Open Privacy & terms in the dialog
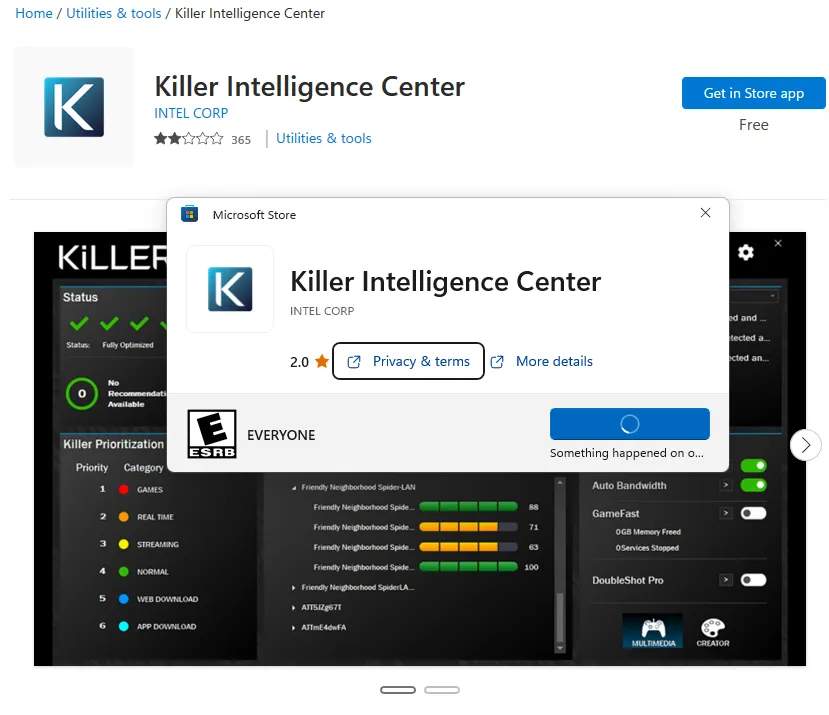This screenshot has width=829, height=715. tap(408, 361)
